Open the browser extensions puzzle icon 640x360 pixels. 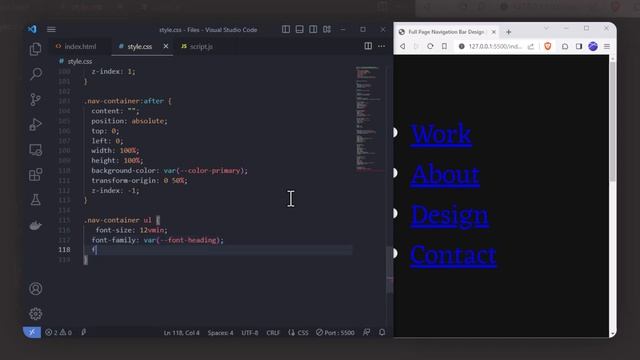coord(565,47)
